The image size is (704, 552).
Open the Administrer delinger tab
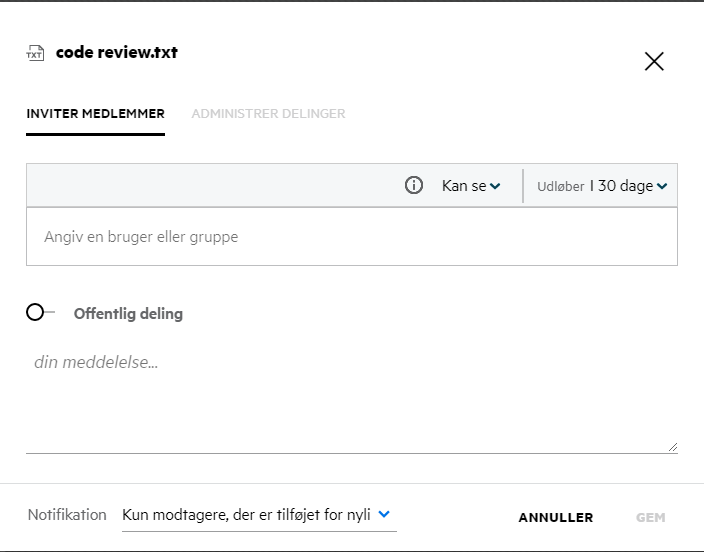pos(268,114)
